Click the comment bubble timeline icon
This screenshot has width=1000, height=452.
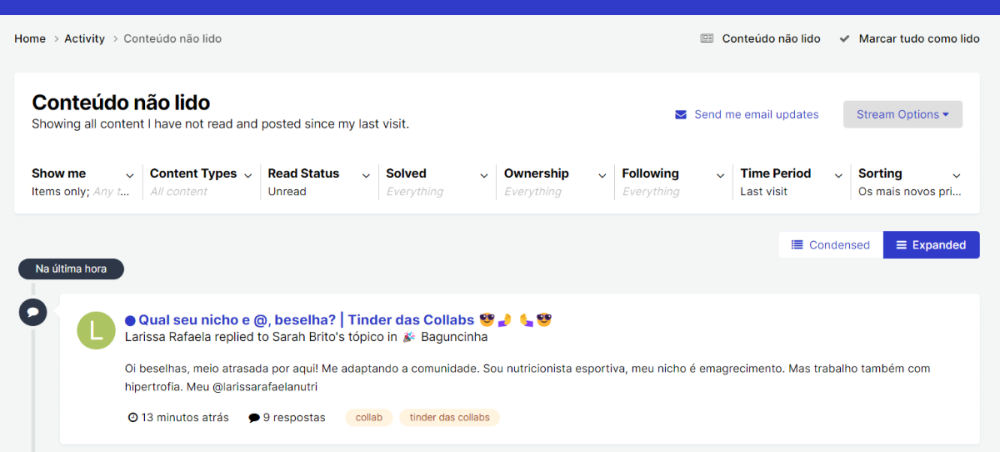tap(33, 312)
